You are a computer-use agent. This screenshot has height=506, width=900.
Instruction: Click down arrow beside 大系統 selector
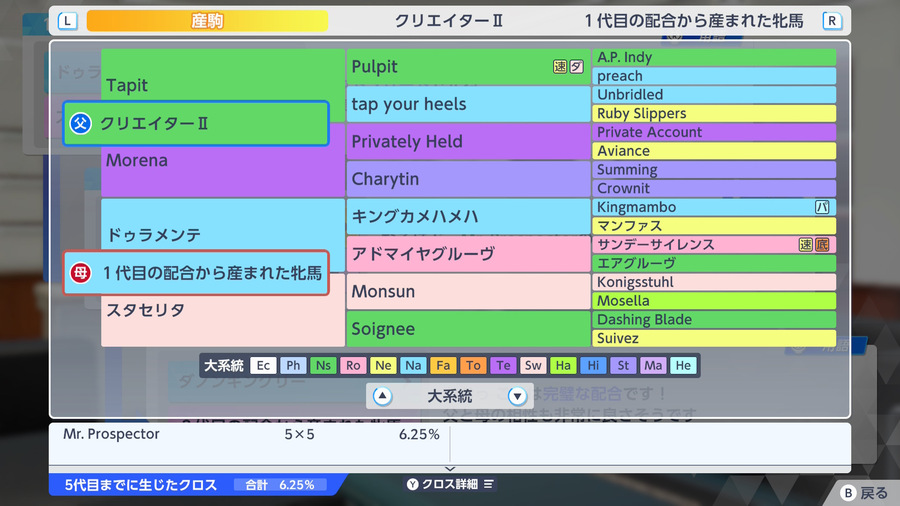tap(517, 396)
